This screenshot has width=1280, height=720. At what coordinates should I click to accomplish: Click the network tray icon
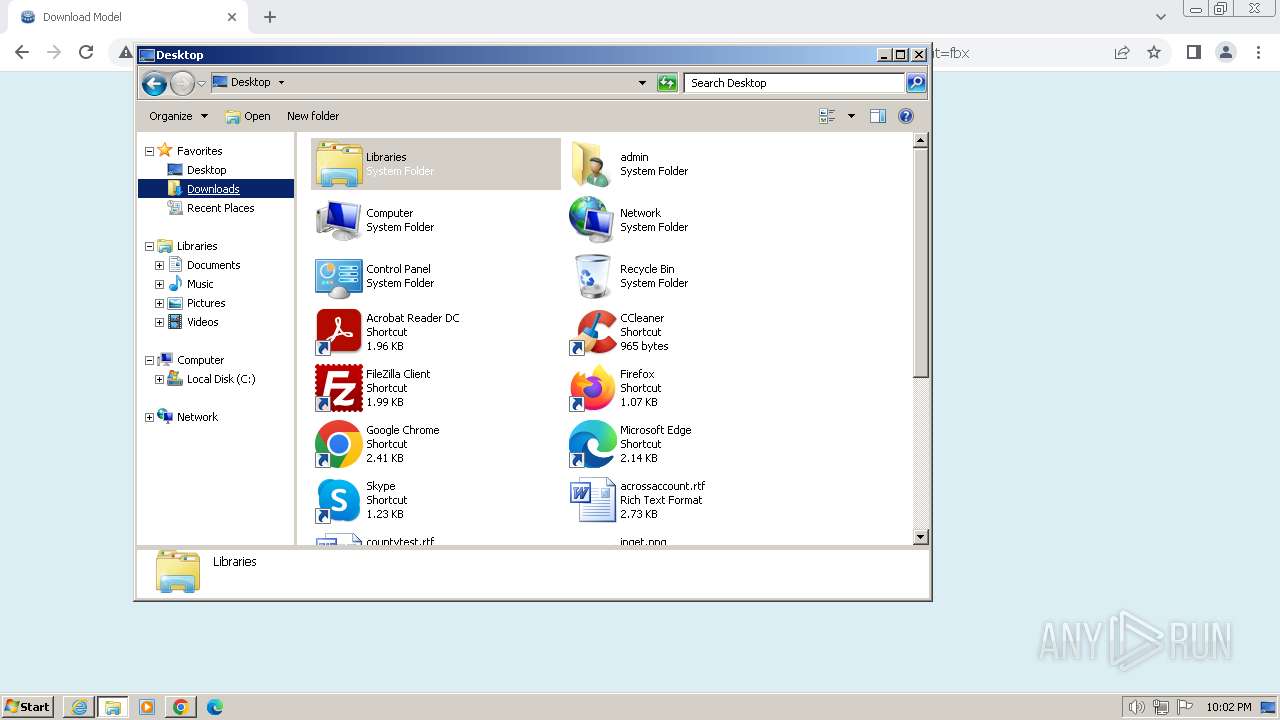click(x=1161, y=707)
